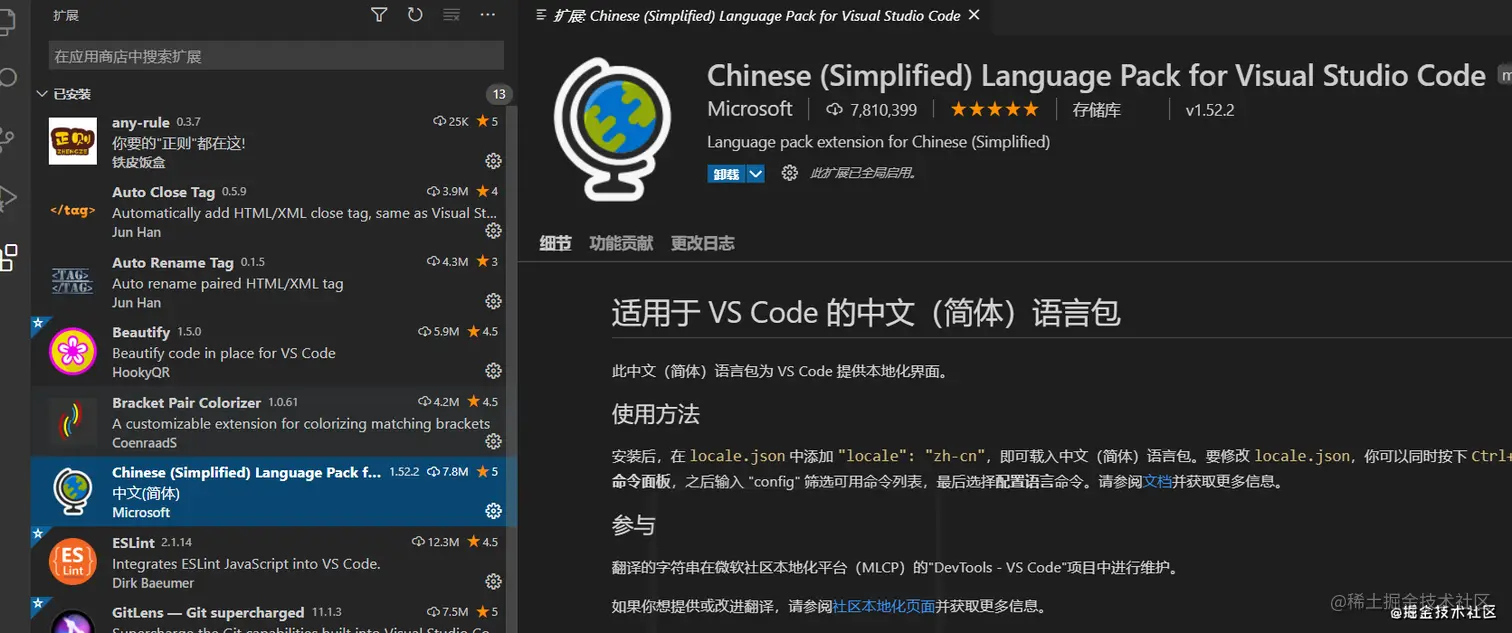The image size is (1512, 633).
Task: Select Auto Rename Tag row title
Action: coord(173,262)
